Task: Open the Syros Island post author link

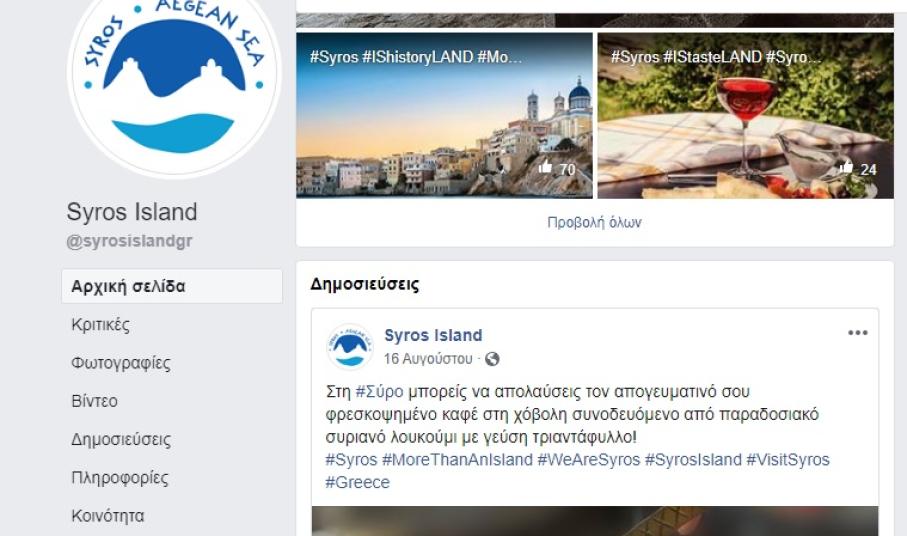Action: coord(433,335)
